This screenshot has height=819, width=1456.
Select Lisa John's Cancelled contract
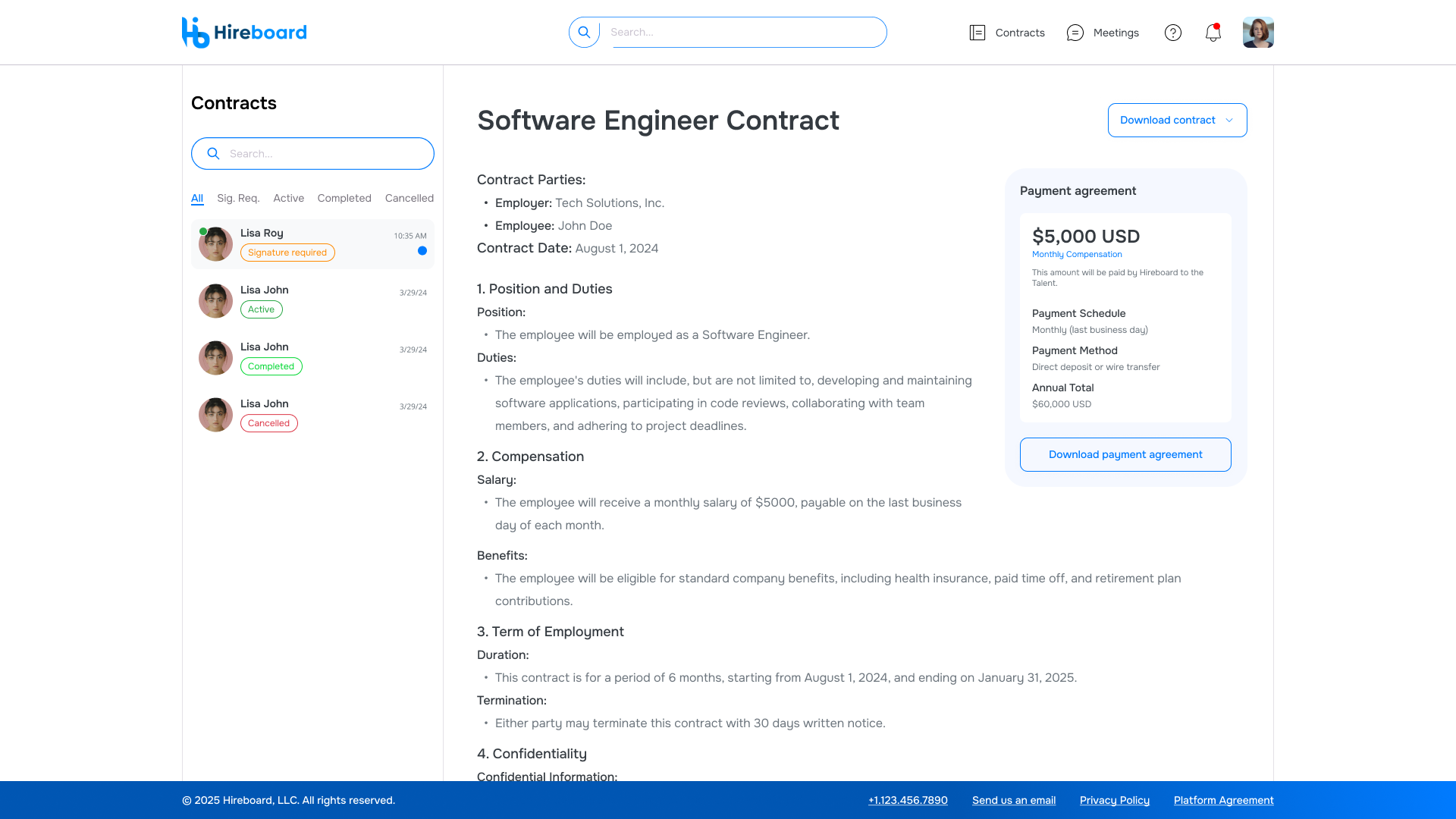(312, 415)
